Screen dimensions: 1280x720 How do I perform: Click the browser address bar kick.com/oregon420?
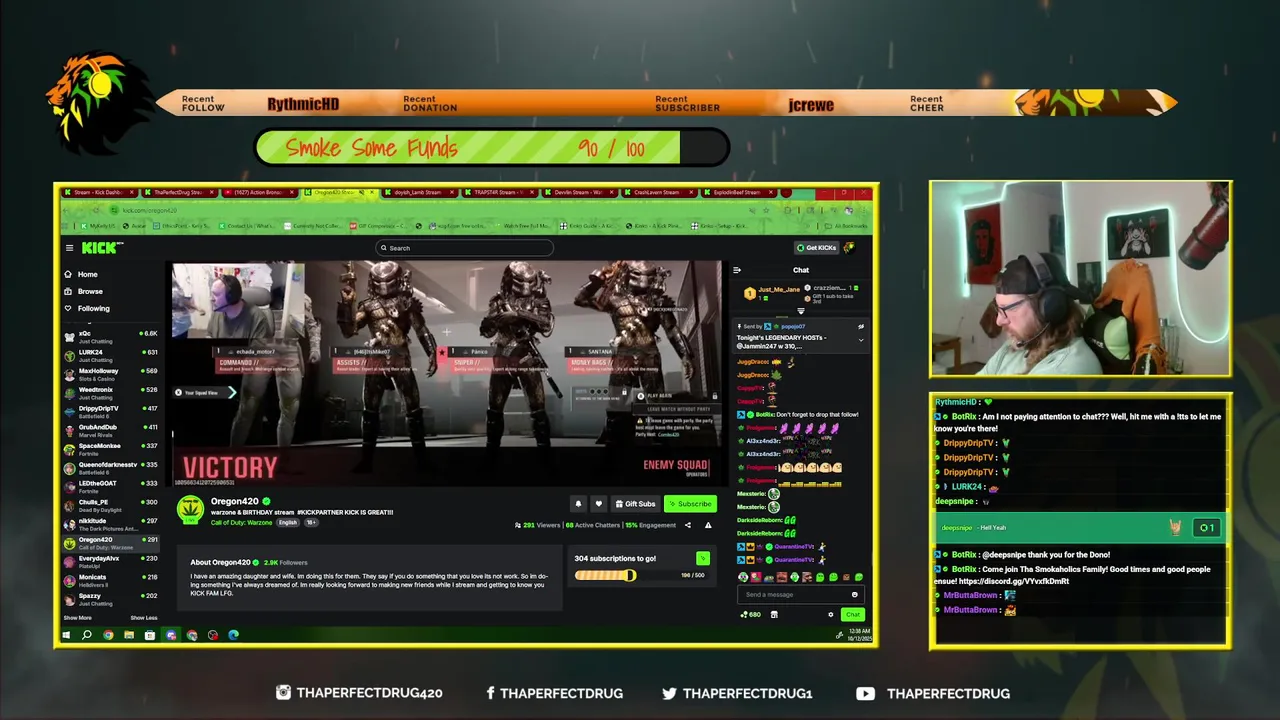[x=150, y=210]
